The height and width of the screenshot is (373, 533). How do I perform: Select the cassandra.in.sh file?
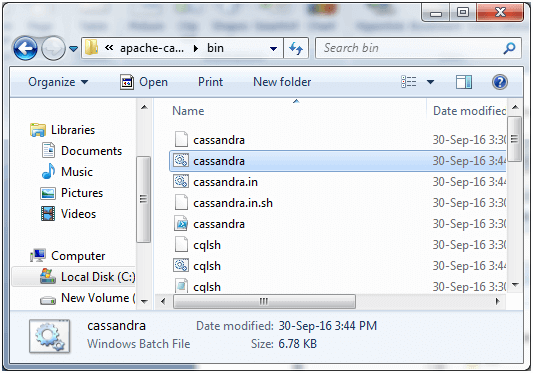pos(337,203)
